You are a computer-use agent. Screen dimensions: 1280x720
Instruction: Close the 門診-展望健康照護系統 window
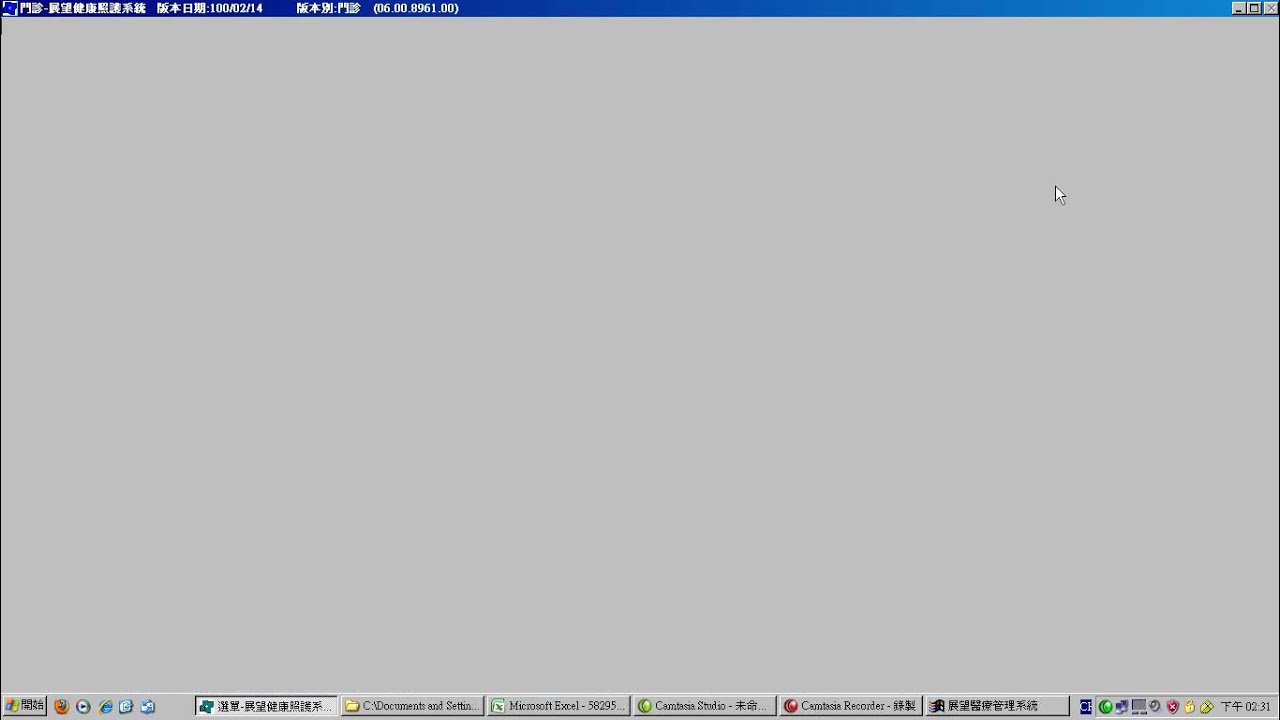(1270, 8)
